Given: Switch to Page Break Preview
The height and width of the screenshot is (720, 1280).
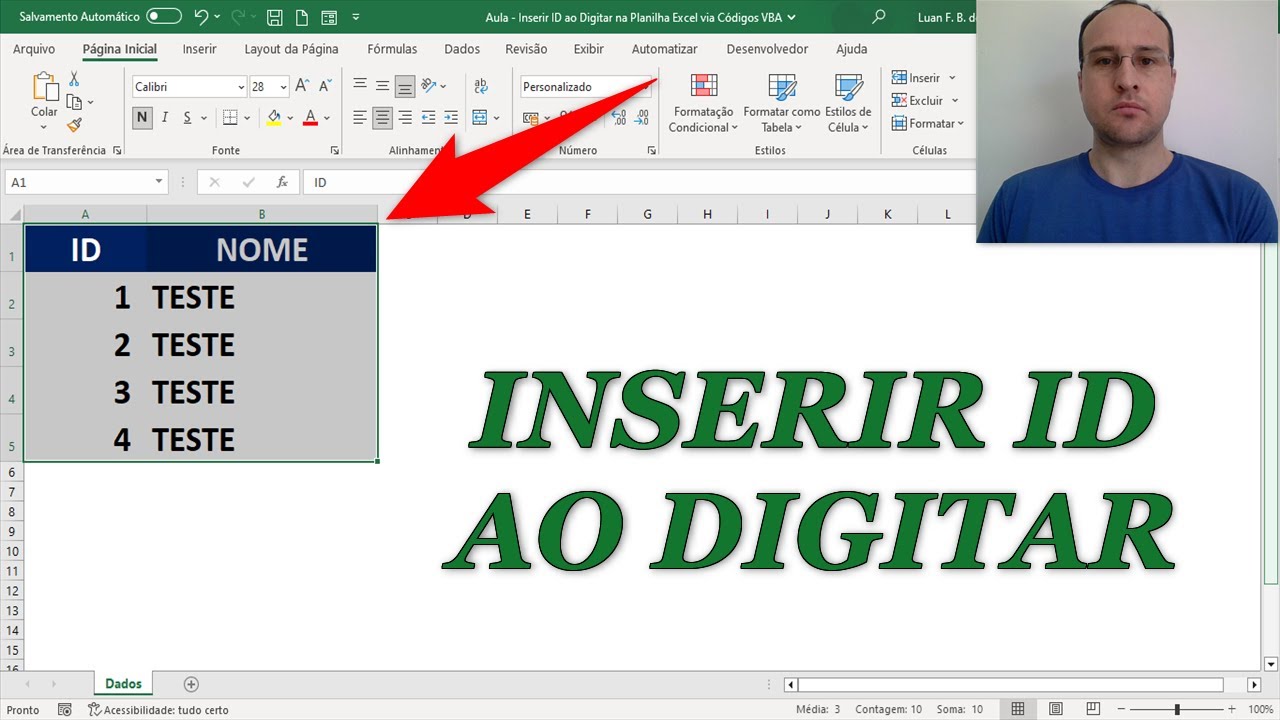Looking at the screenshot, I should pos(1091,709).
